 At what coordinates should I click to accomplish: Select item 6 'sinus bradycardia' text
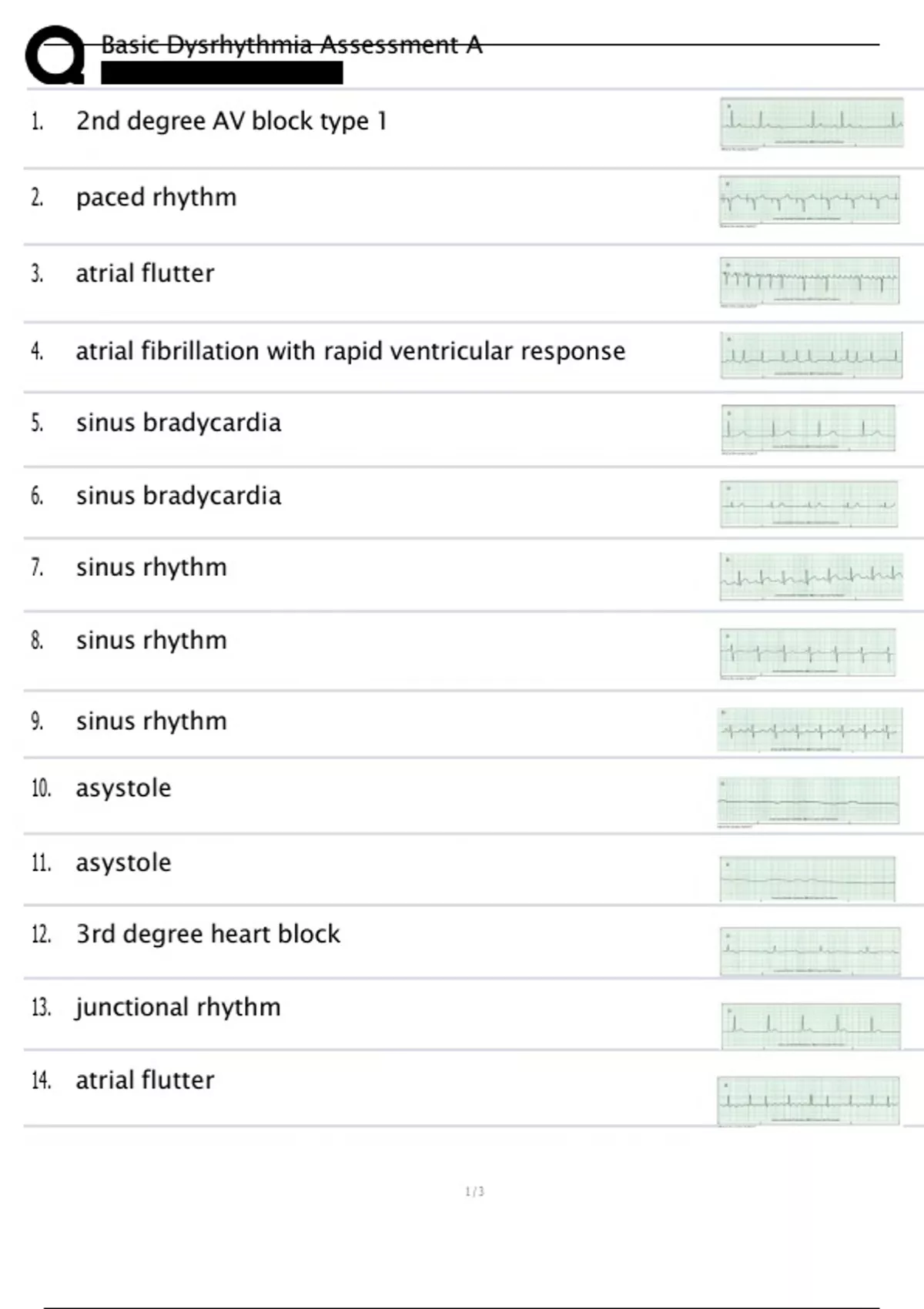pos(179,496)
